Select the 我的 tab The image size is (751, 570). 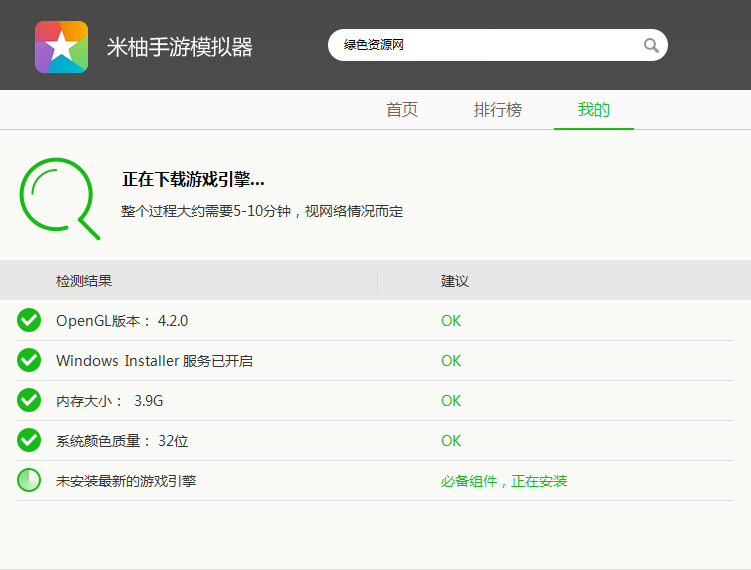tap(593, 110)
